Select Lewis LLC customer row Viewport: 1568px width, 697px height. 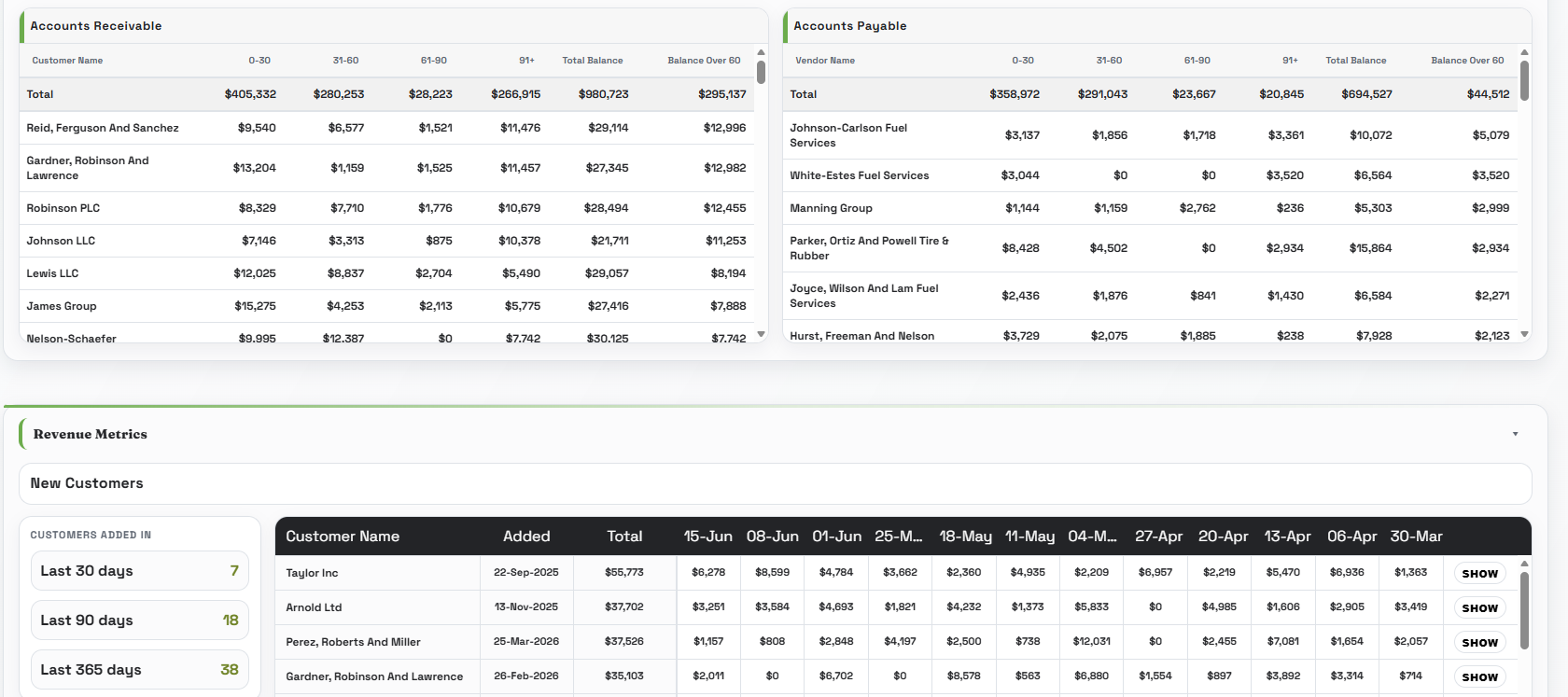pyautogui.click(x=386, y=273)
